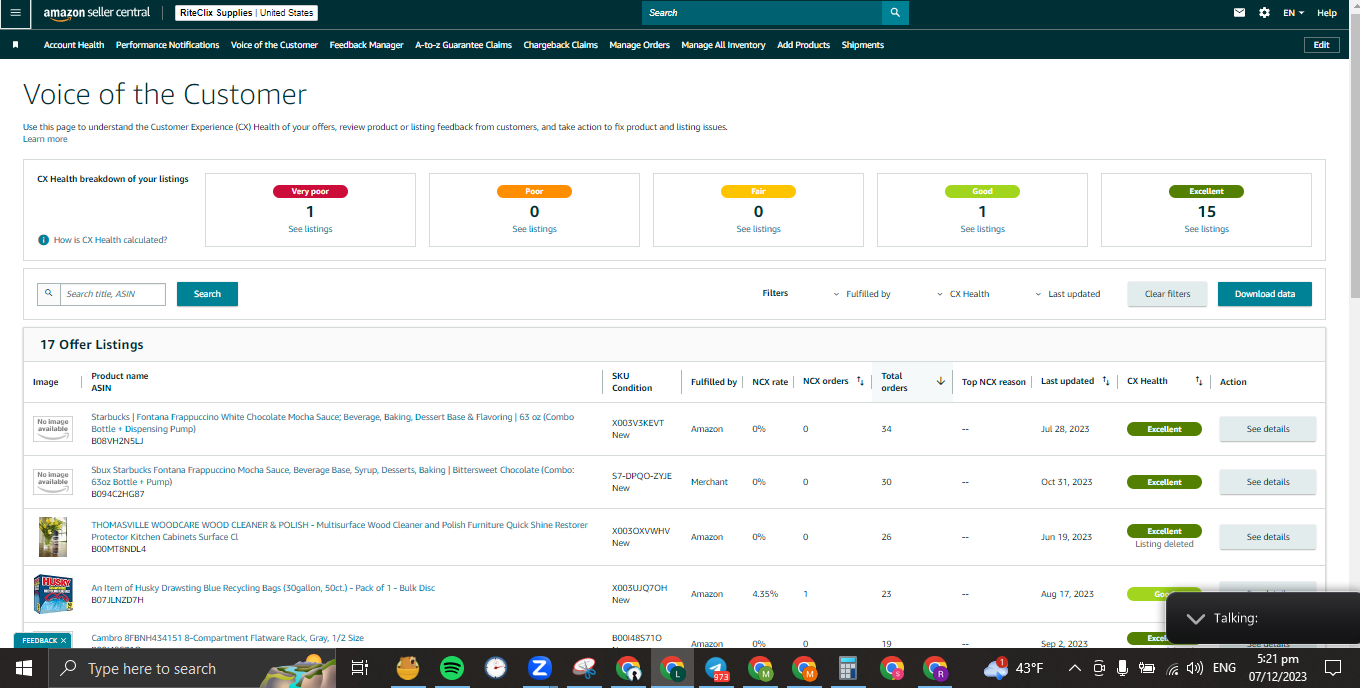1360x688 pixels.
Task: Click the microphone tray icon
Action: pos(1122,668)
